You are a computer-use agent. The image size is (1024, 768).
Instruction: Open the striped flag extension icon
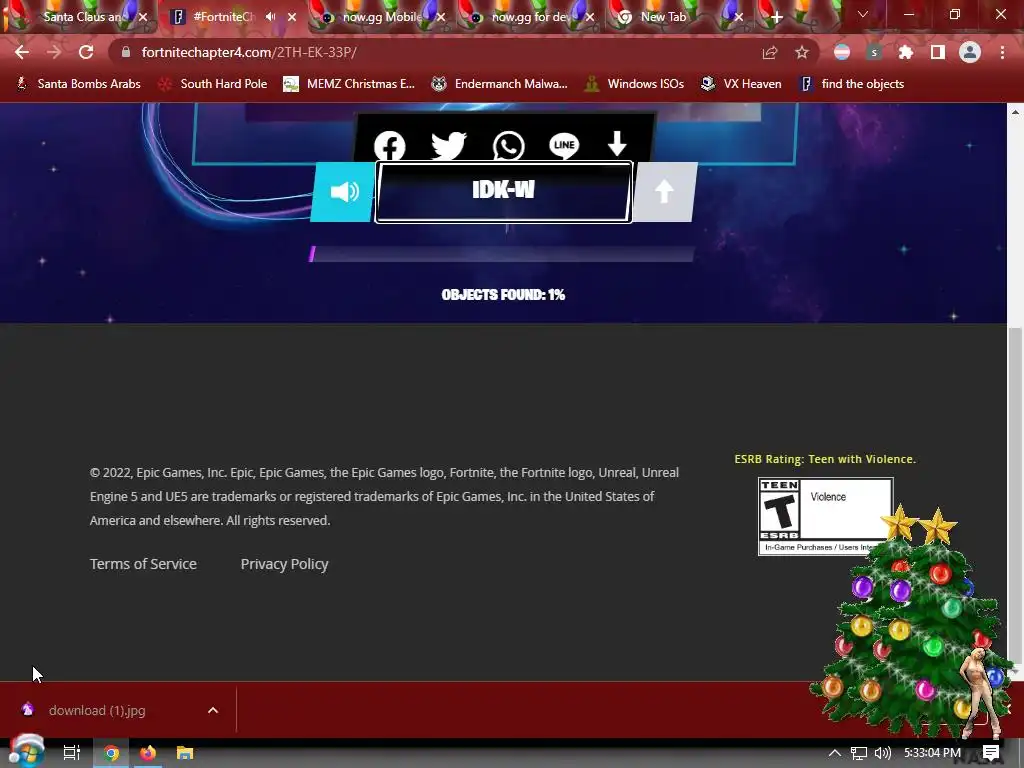842,52
